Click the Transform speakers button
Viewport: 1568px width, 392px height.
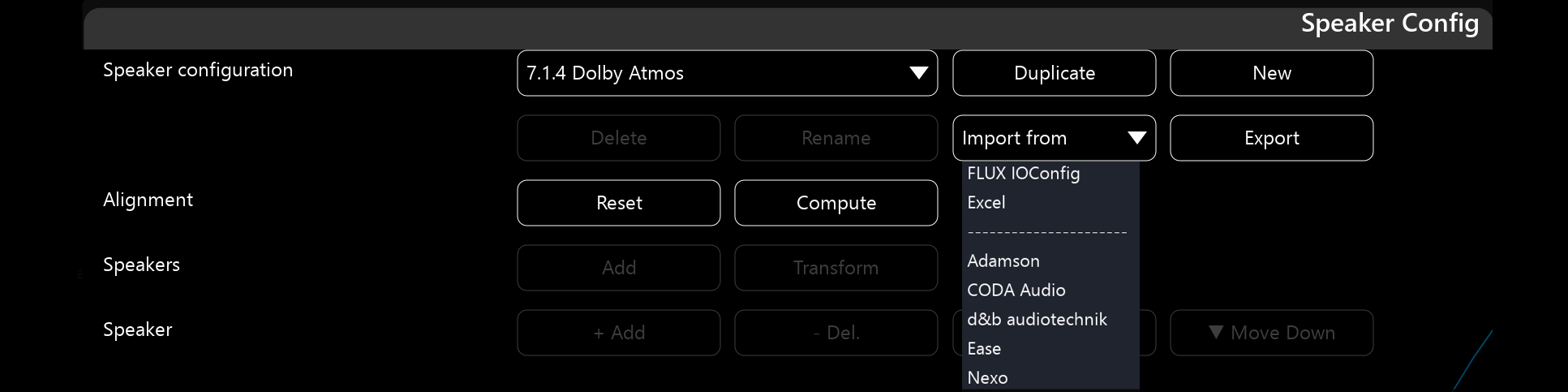836,268
